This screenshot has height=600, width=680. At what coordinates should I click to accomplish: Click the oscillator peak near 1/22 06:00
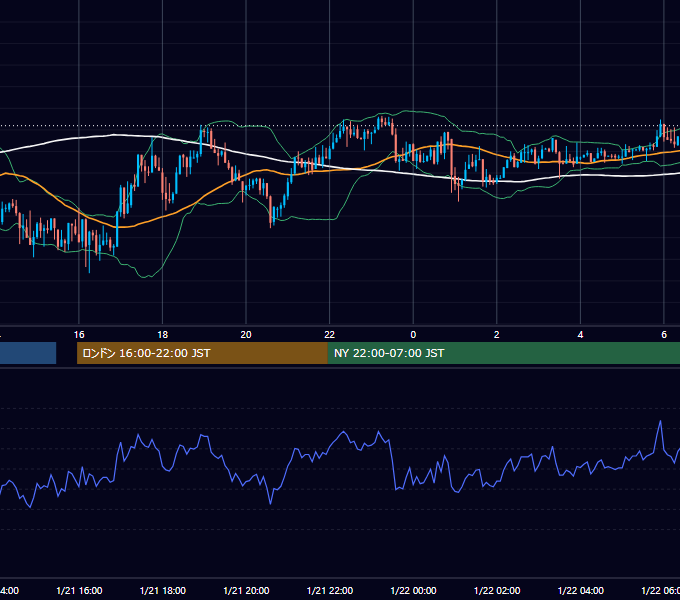tap(660, 421)
